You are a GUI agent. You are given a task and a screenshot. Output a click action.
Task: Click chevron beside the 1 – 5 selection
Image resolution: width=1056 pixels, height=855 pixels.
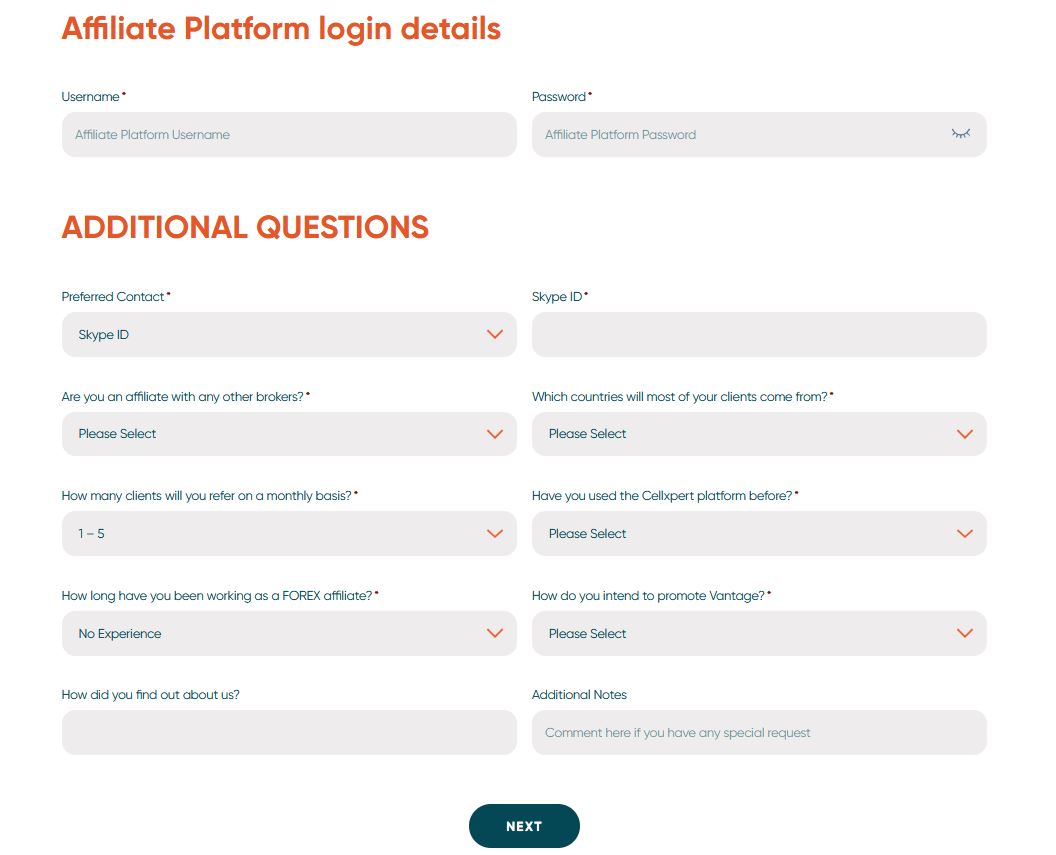(495, 534)
